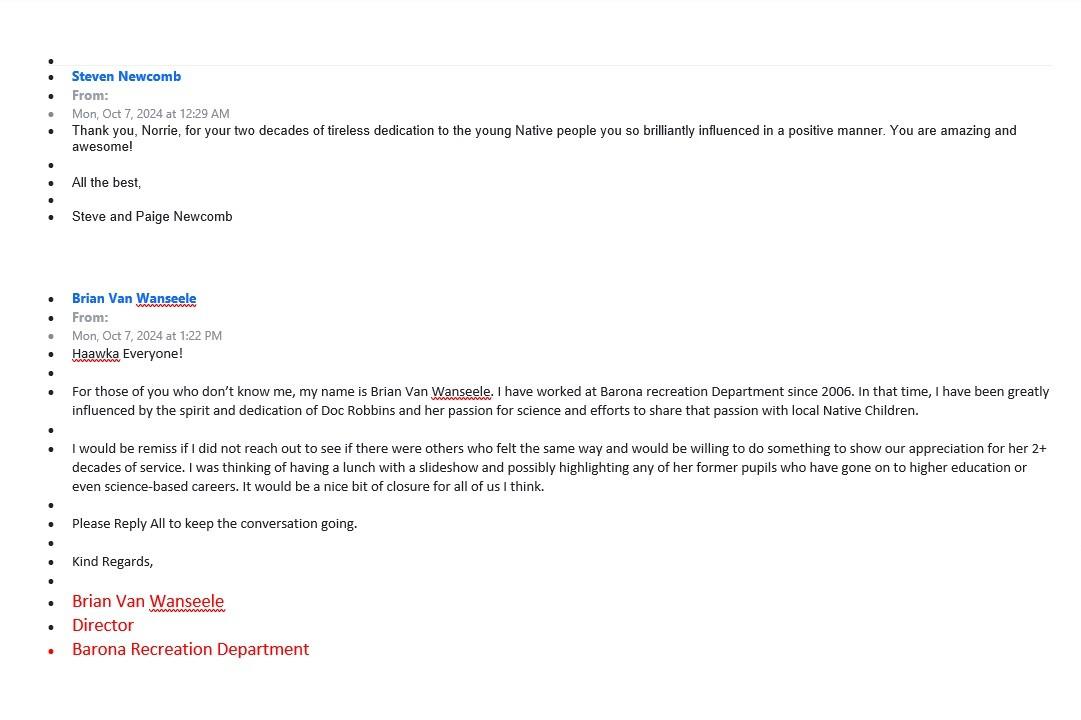Place cursor in 'Thank you, Norrie' paragraph
This screenshot has height=720, width=1081.
[x=544, y=139]
